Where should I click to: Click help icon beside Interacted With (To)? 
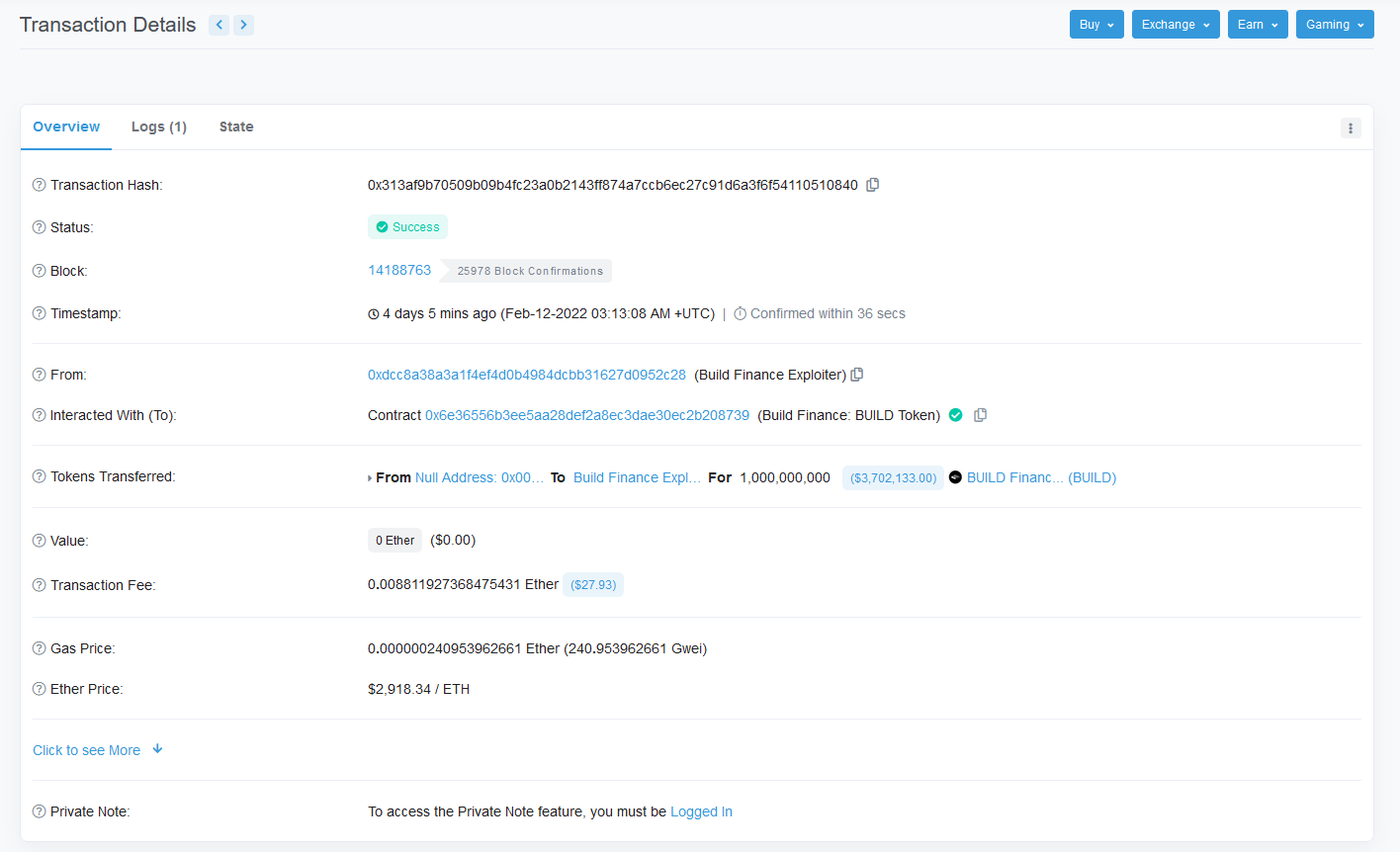point(40,415)
